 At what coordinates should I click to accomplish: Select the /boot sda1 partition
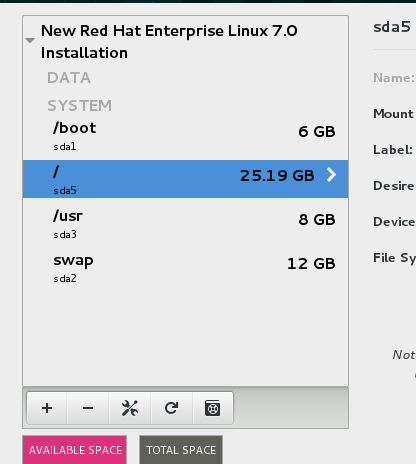tap(185, 137)
